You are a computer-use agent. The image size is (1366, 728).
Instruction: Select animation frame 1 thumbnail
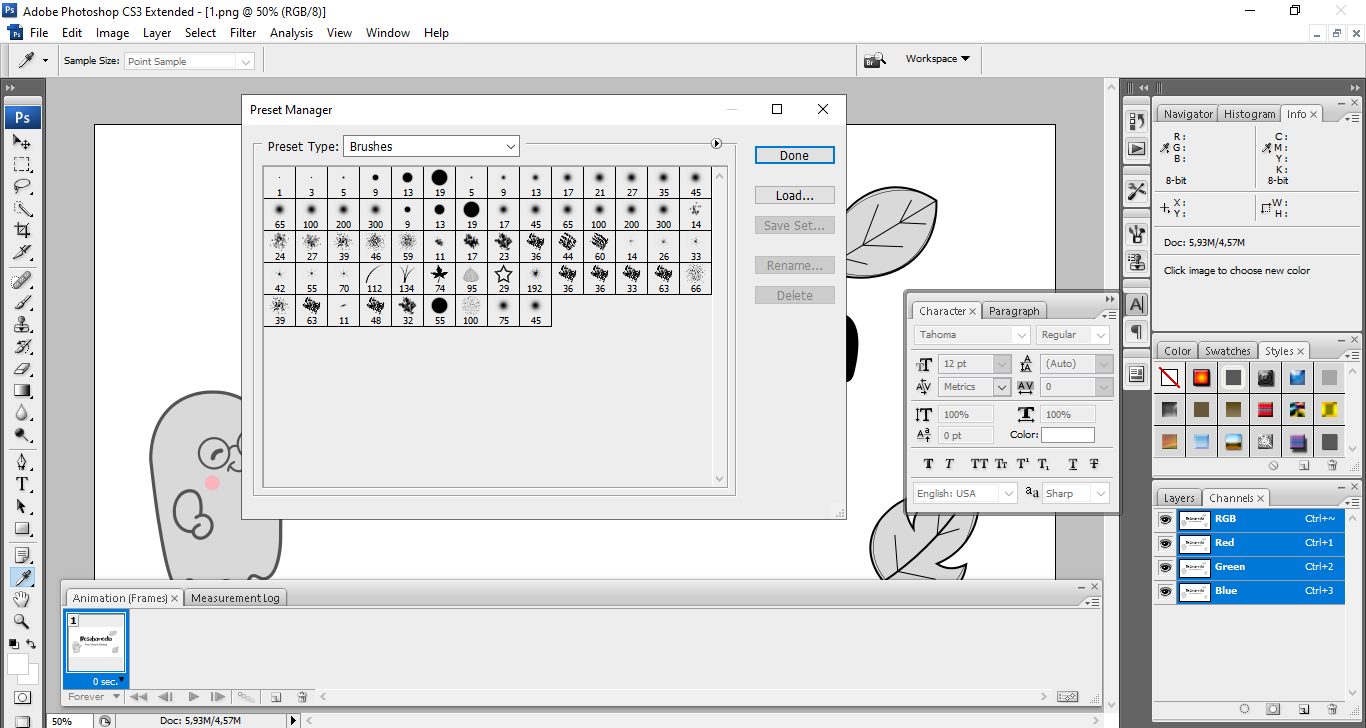point(96,643)
